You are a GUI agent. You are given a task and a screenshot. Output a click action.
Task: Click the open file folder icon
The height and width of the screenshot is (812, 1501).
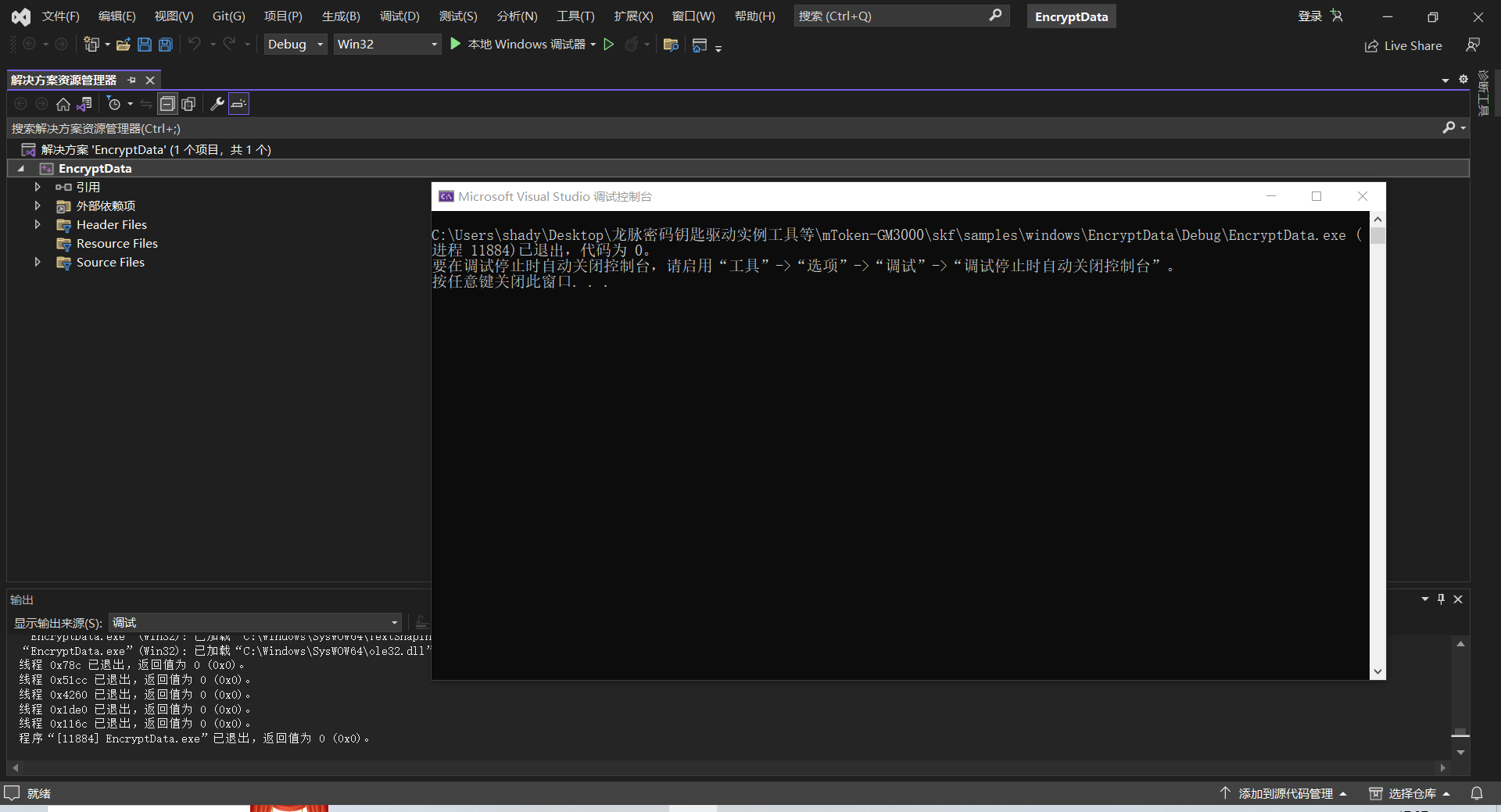(x=123, y=45)
